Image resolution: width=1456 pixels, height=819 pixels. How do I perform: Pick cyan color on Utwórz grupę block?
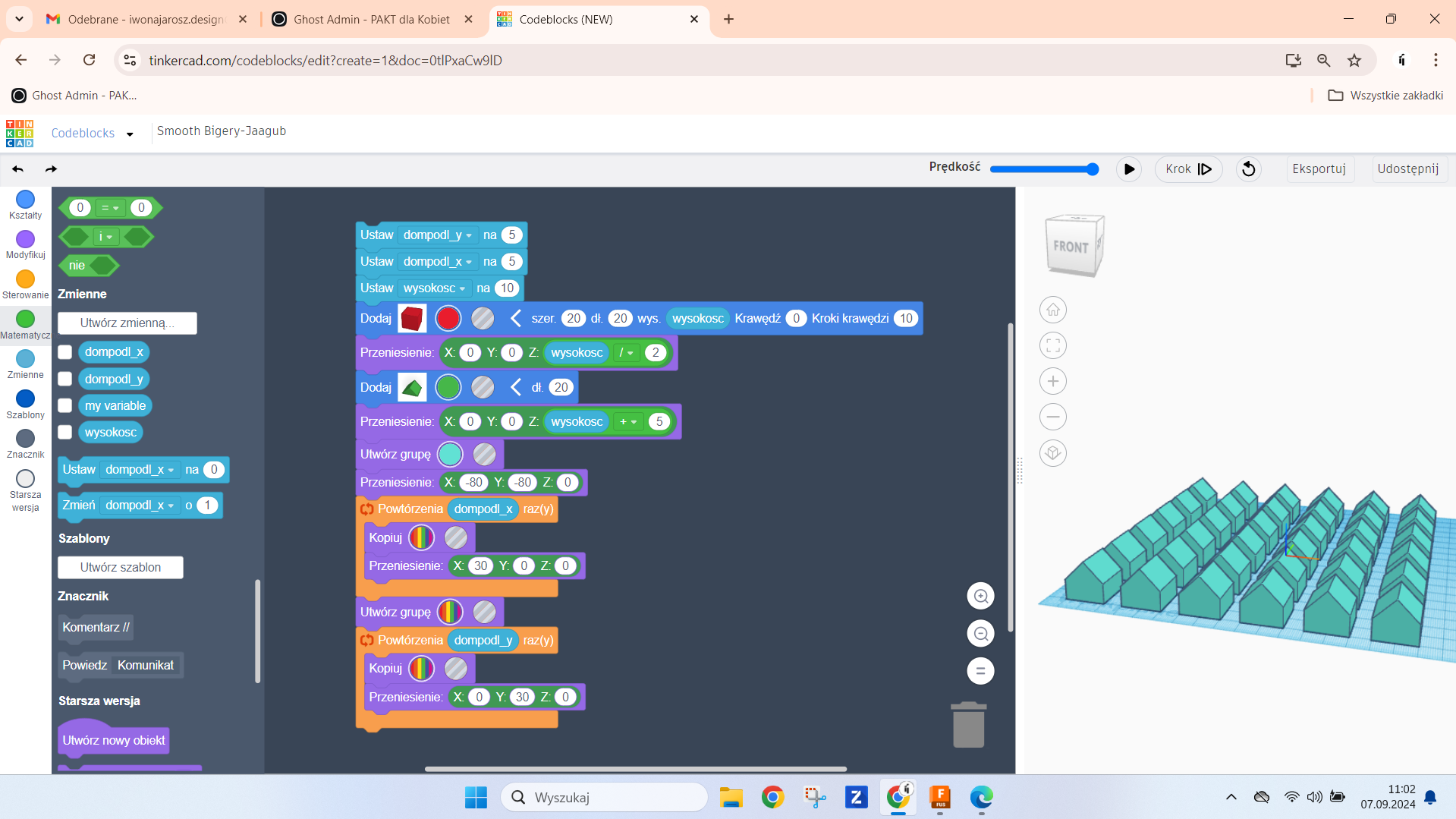(x=450, y=454)
